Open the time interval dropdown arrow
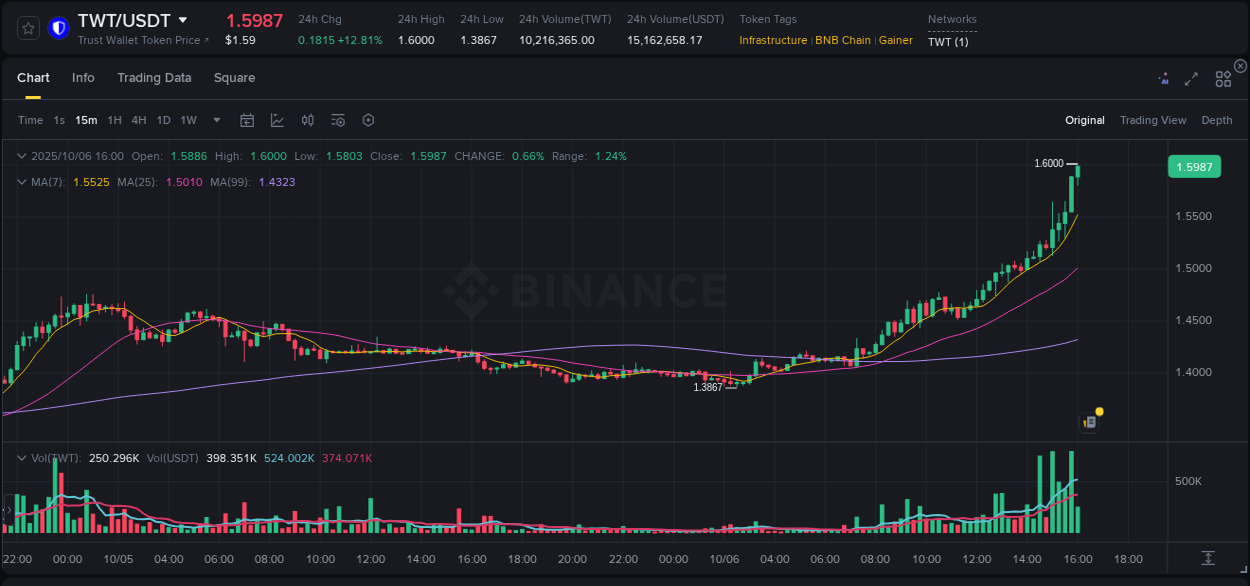Screen dimensions: 1250x586 [x=215, y=120]
